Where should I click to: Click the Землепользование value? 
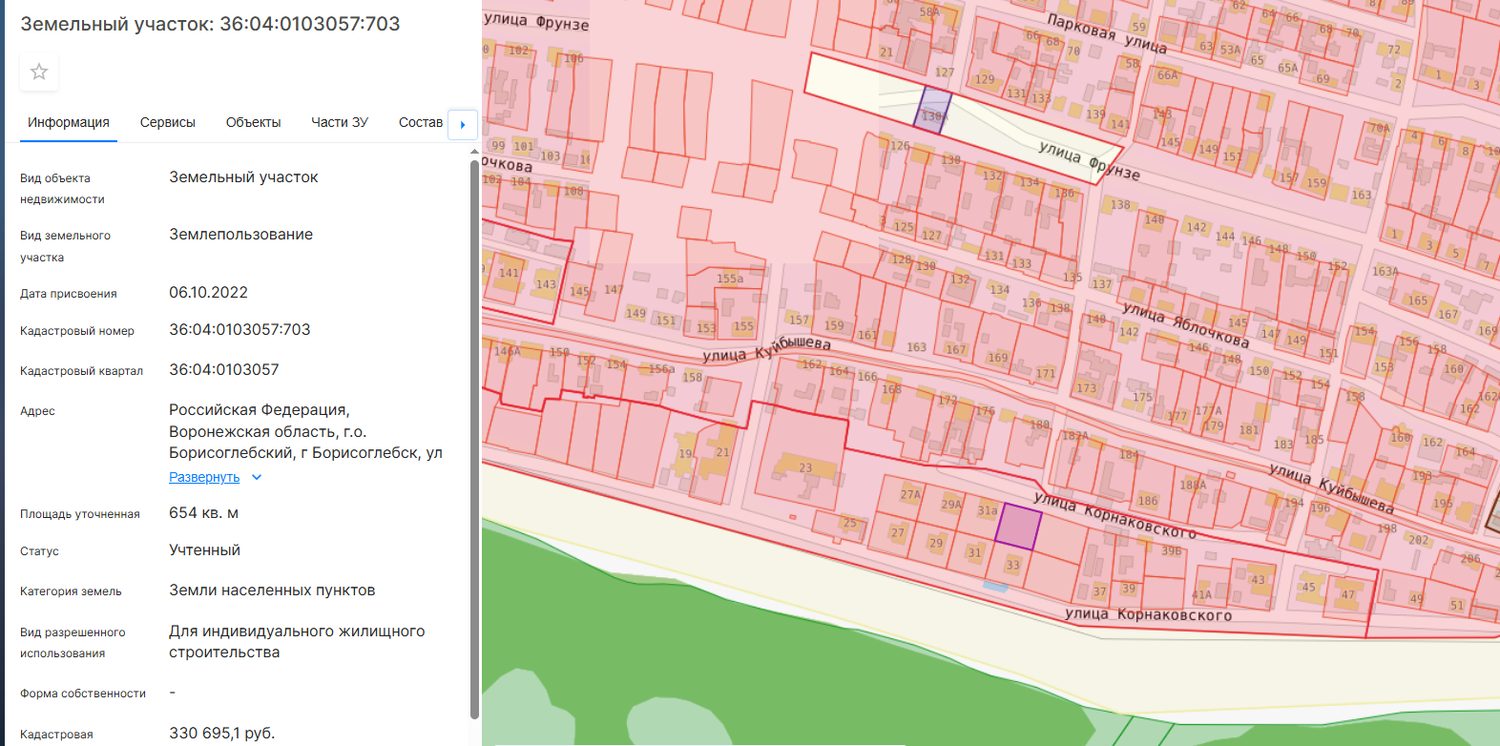tap(241, 234)
